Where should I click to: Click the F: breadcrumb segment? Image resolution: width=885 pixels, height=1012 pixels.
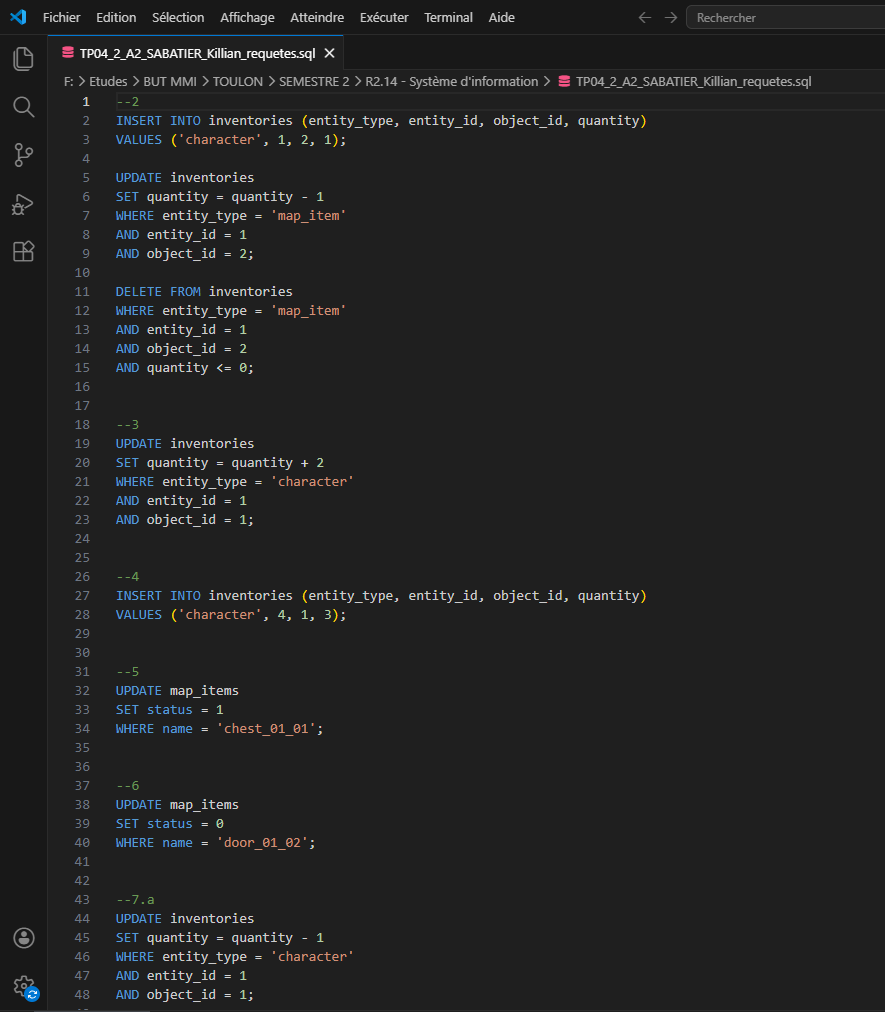point(68,81)
